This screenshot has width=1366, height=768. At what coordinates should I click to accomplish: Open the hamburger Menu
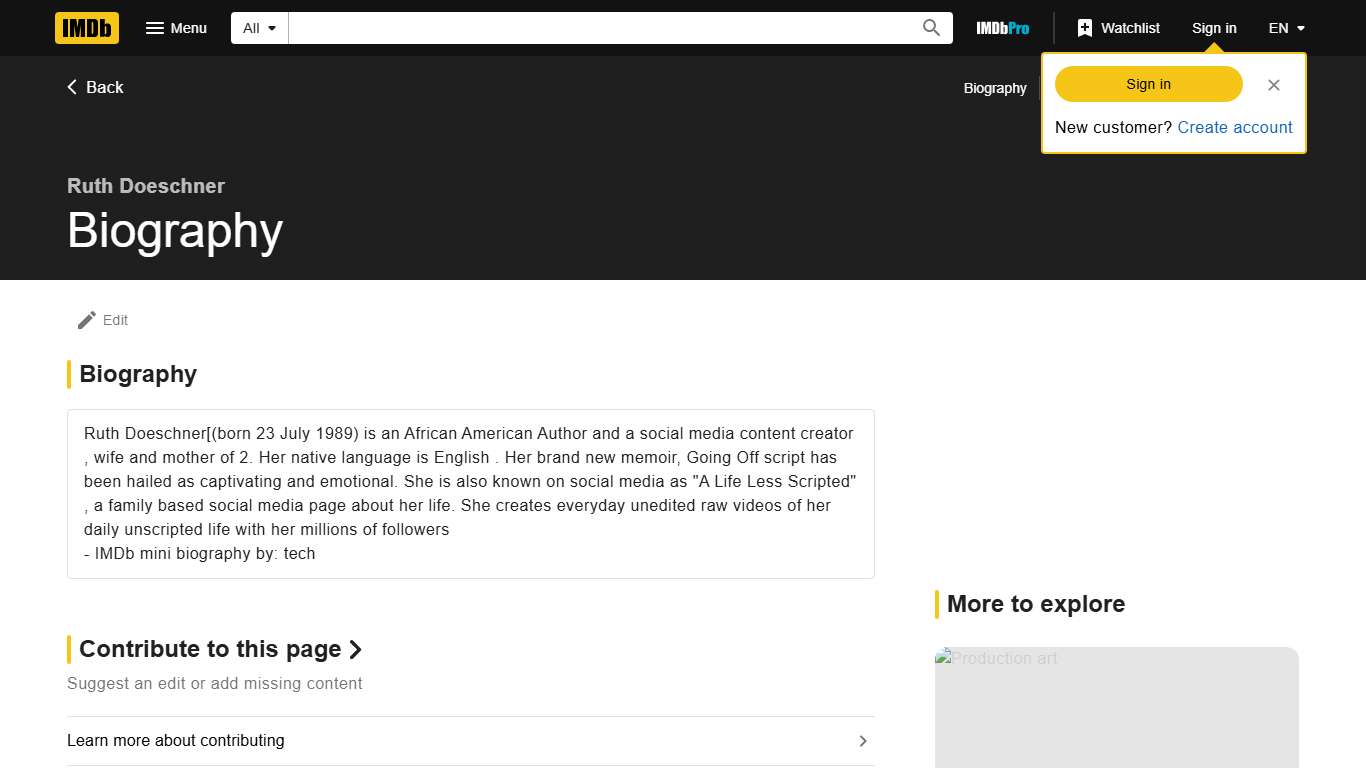point(176,28)
